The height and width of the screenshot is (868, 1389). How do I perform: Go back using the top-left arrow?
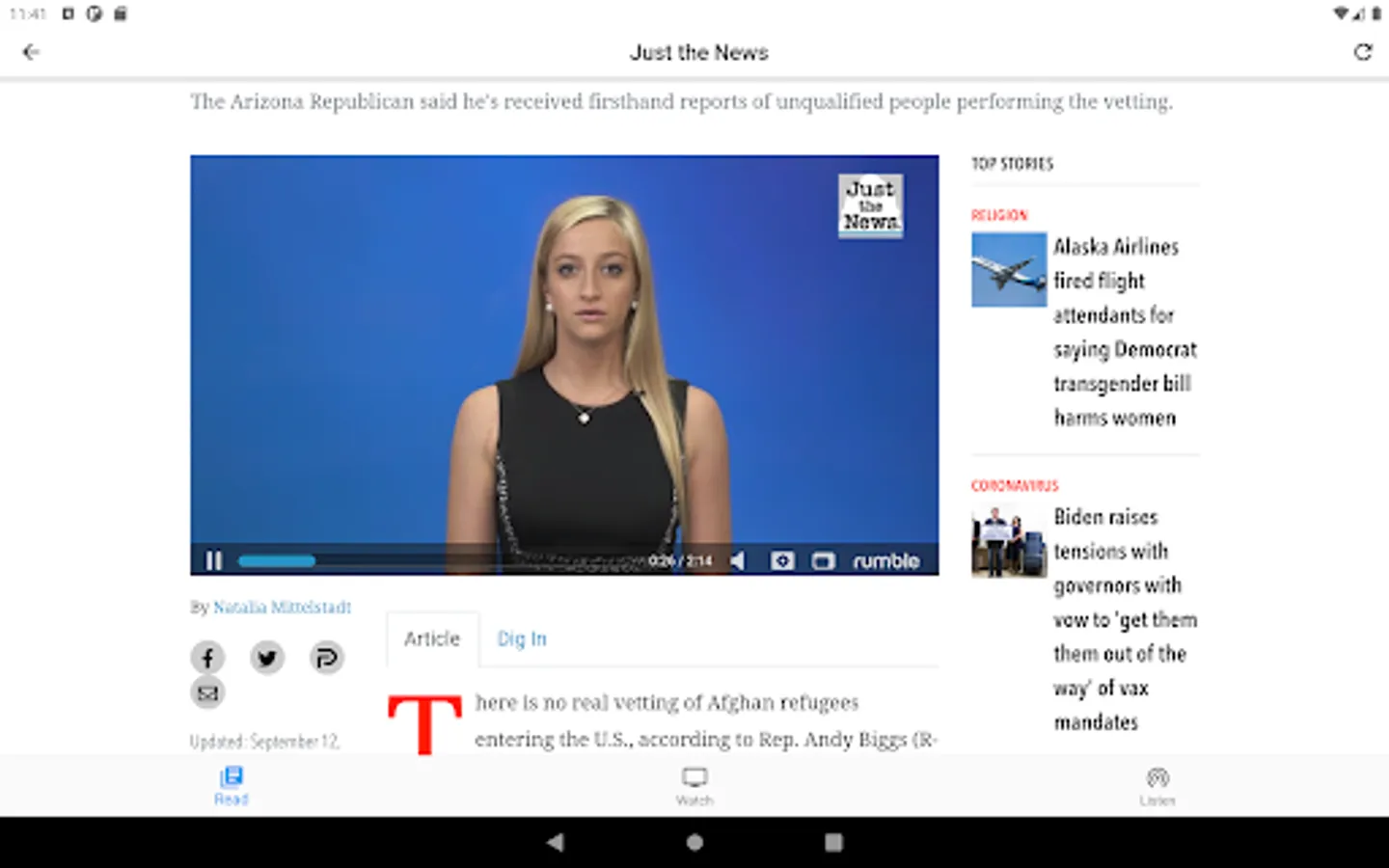[x=31, y=52]
